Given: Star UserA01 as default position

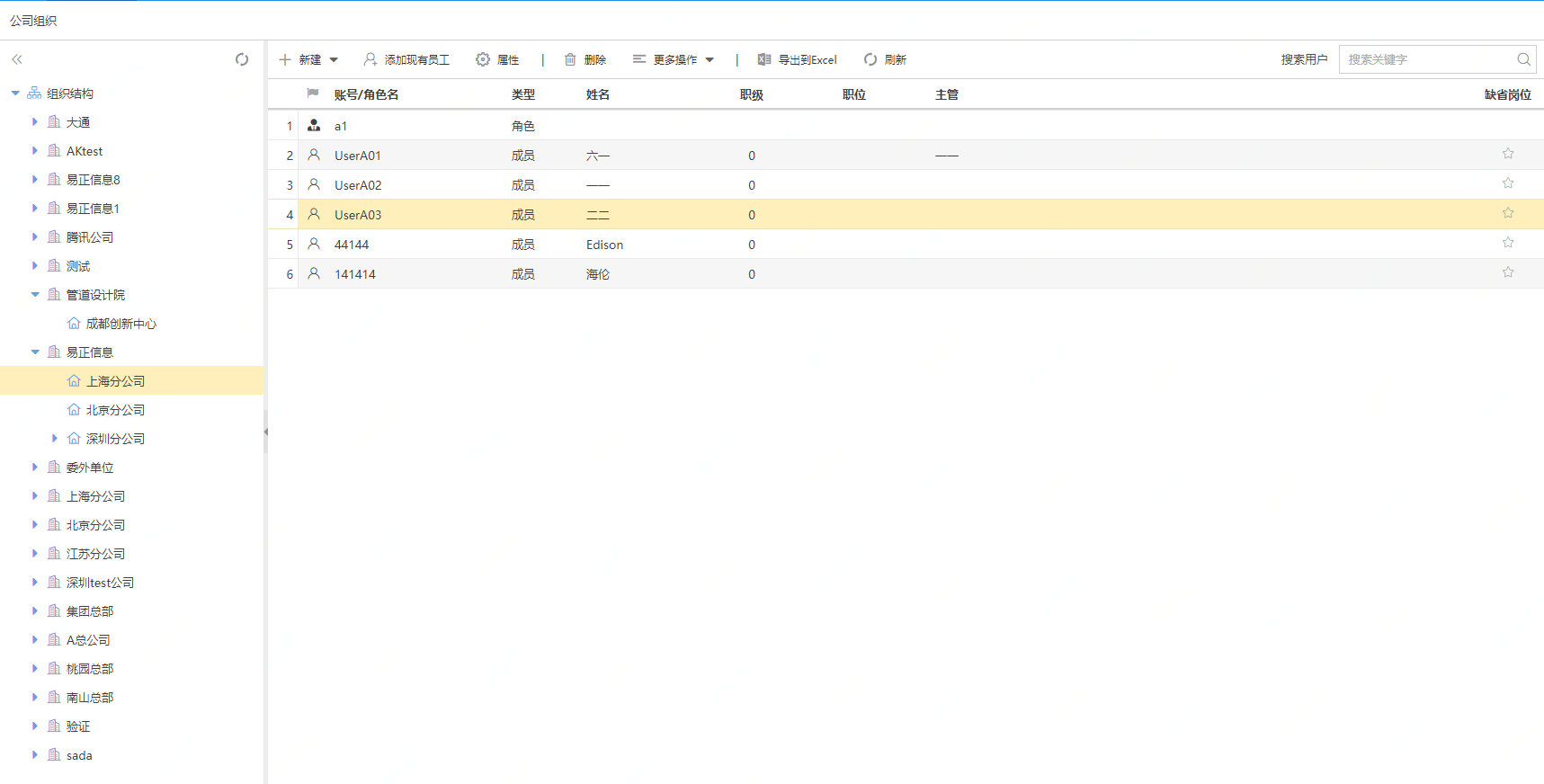Looking at the screenshot, I should [x=1508, y=154].
